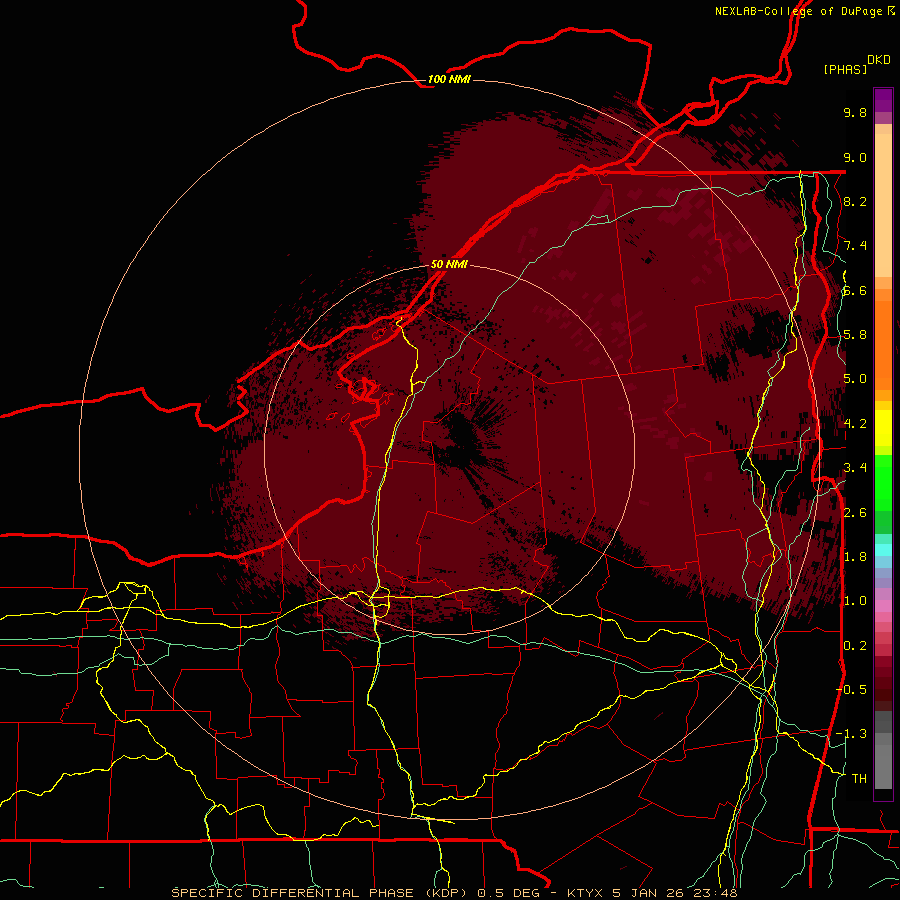Select the -1.3 value on the scale
Image resolution: width=900 pixels, height=900 pixels.
pyautogui.click(x=851, y=734)
